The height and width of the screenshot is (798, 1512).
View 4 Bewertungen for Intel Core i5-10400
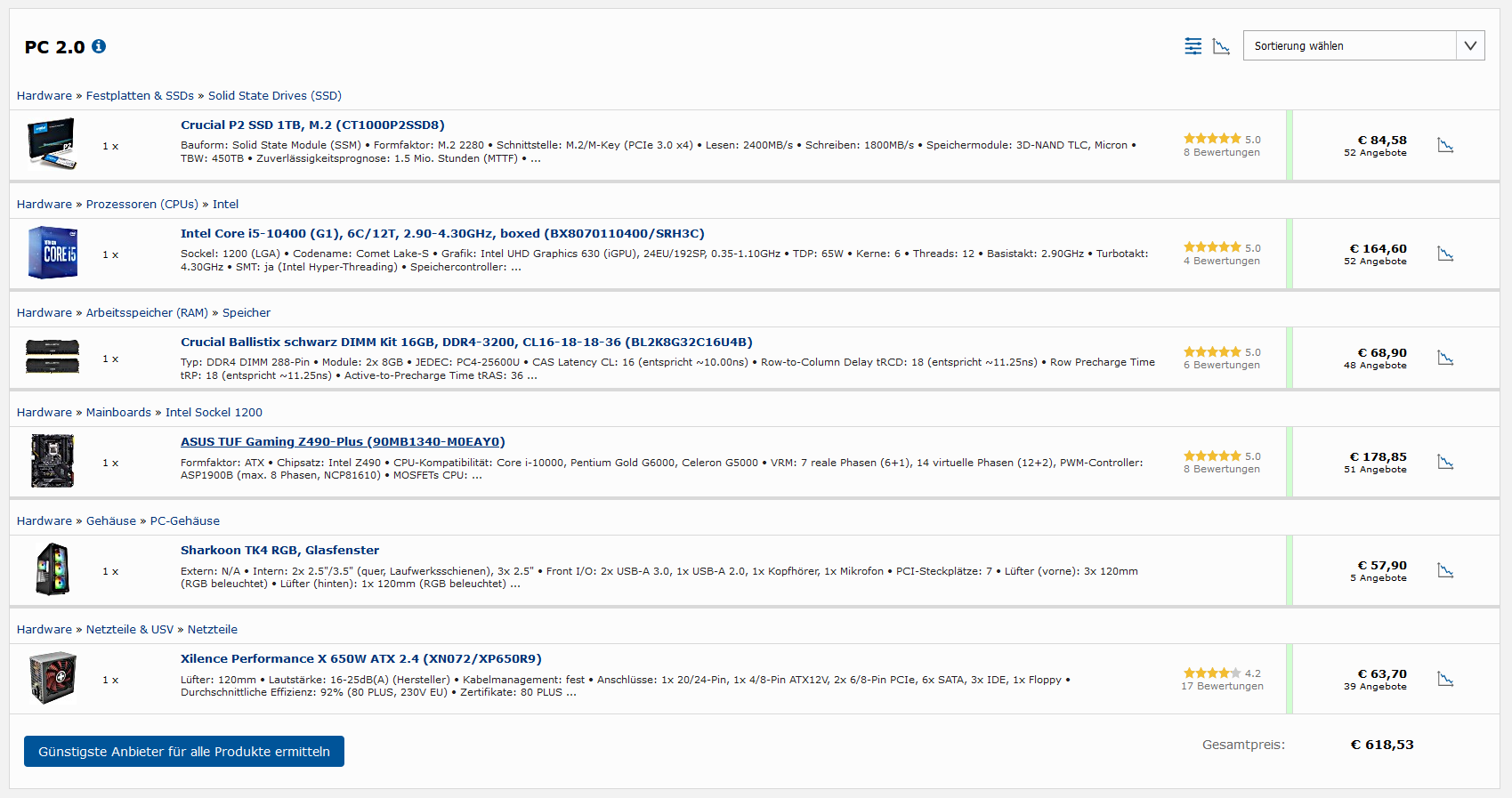pos(1222,262)
